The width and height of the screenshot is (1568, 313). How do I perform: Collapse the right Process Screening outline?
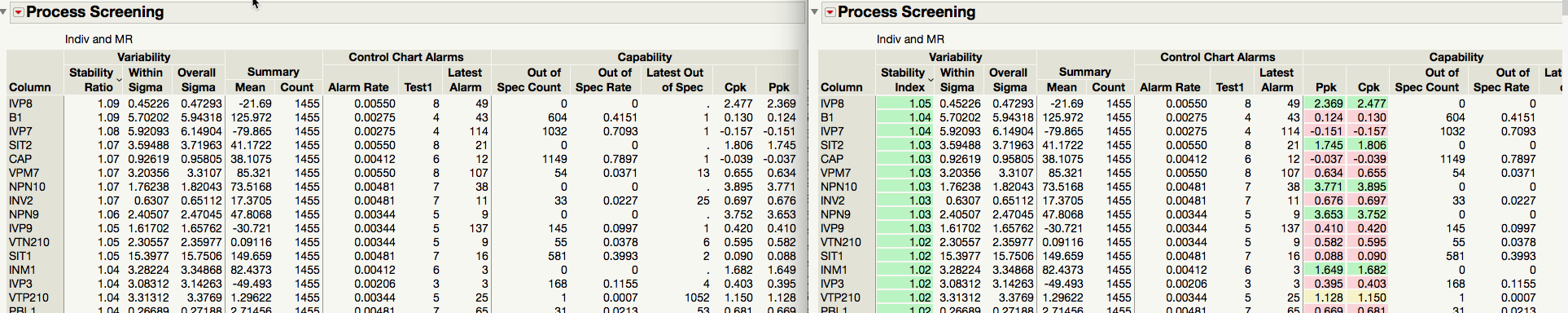[x=815, y=12]
